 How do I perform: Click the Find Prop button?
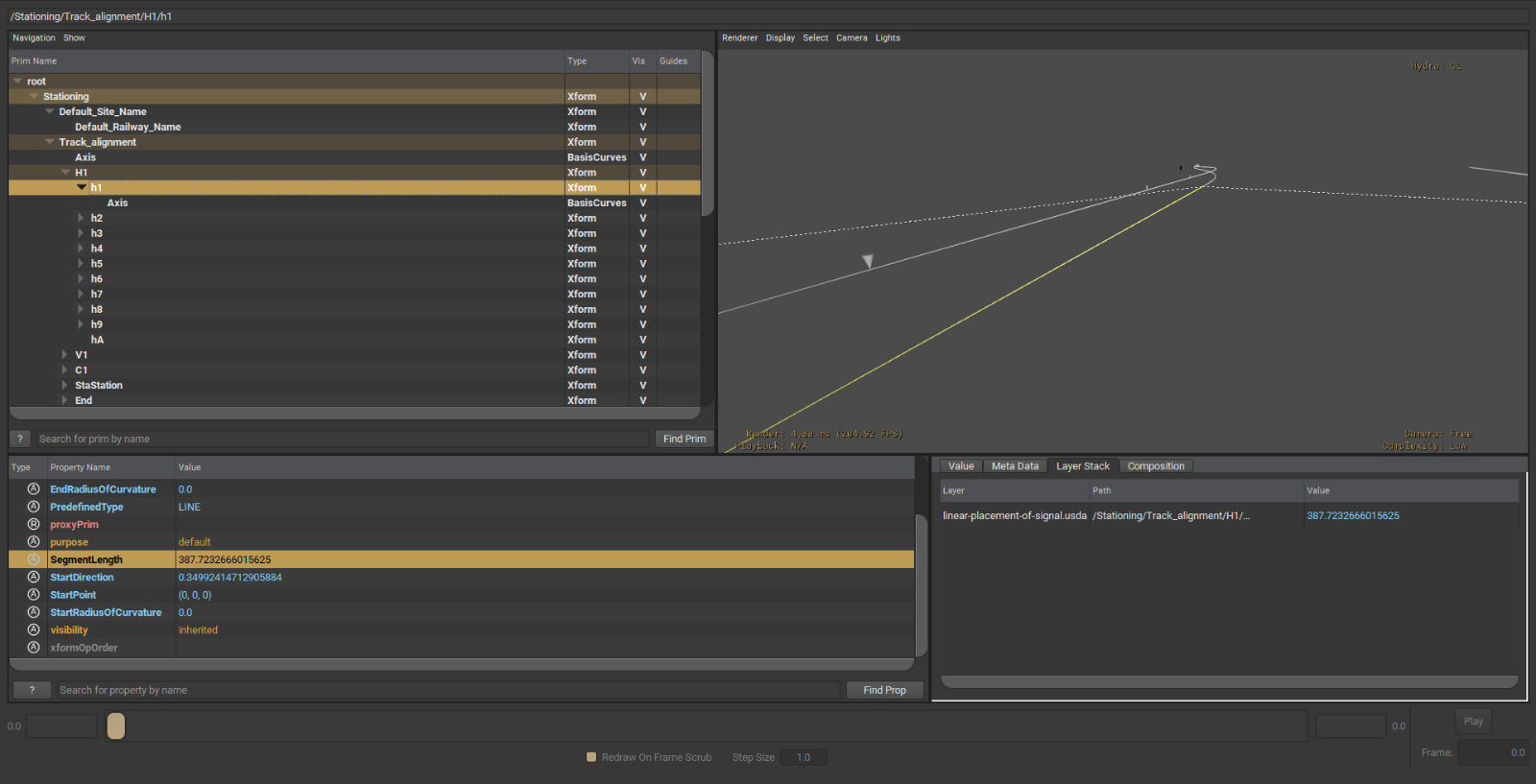pos(883,690)
